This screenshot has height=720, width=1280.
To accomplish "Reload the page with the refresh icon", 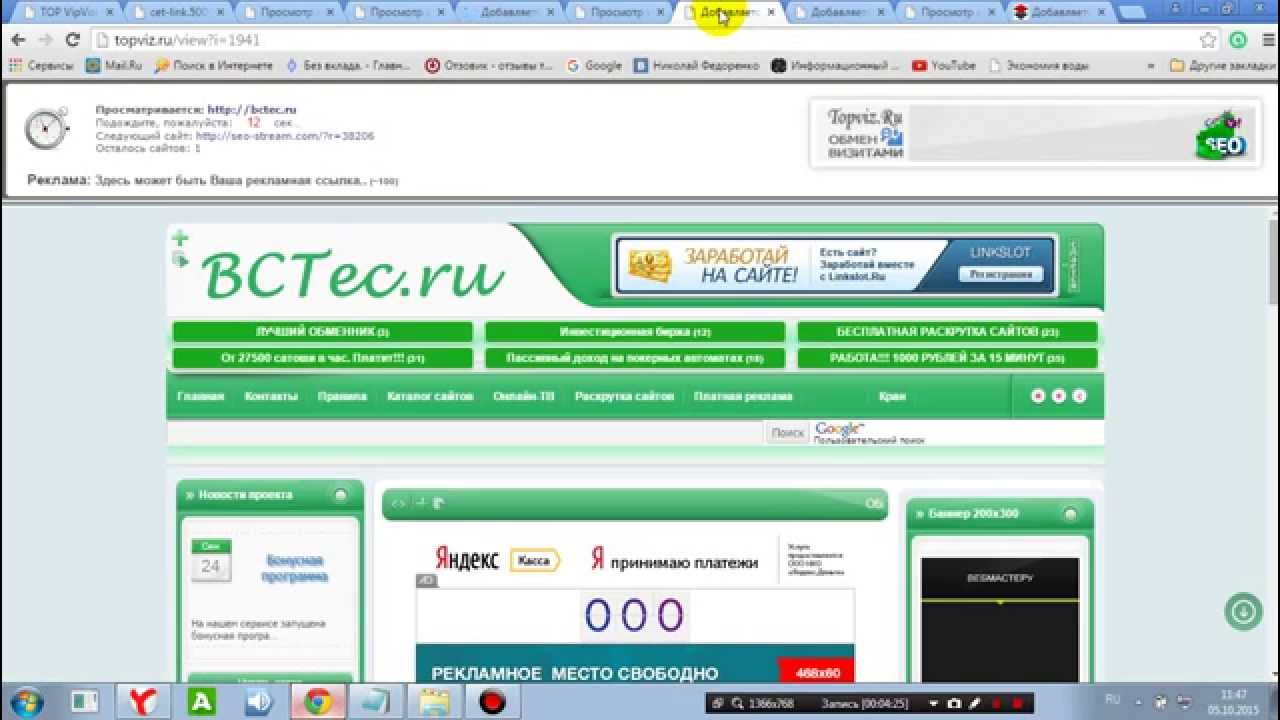I will point(72,40).
